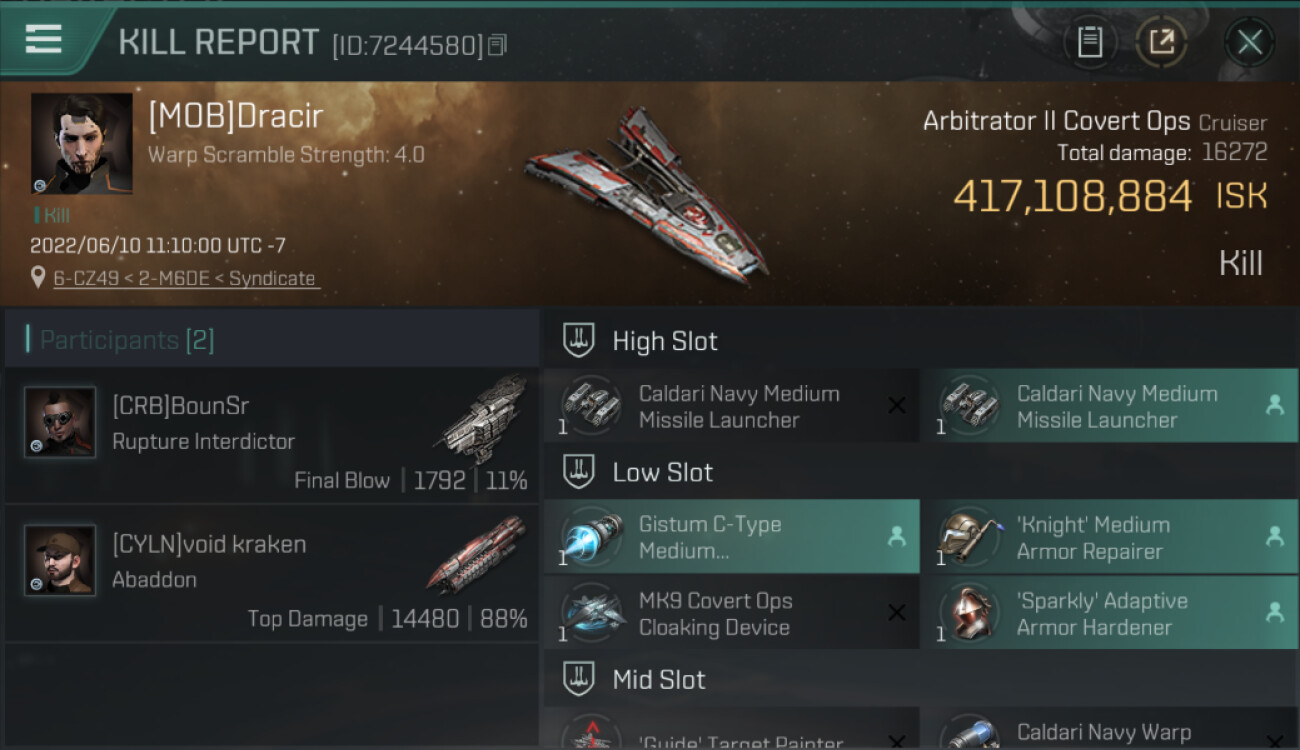The height and width of the screenshot is (750, 1300).
Task: Select the Participants tab
Action: (127, 340)
